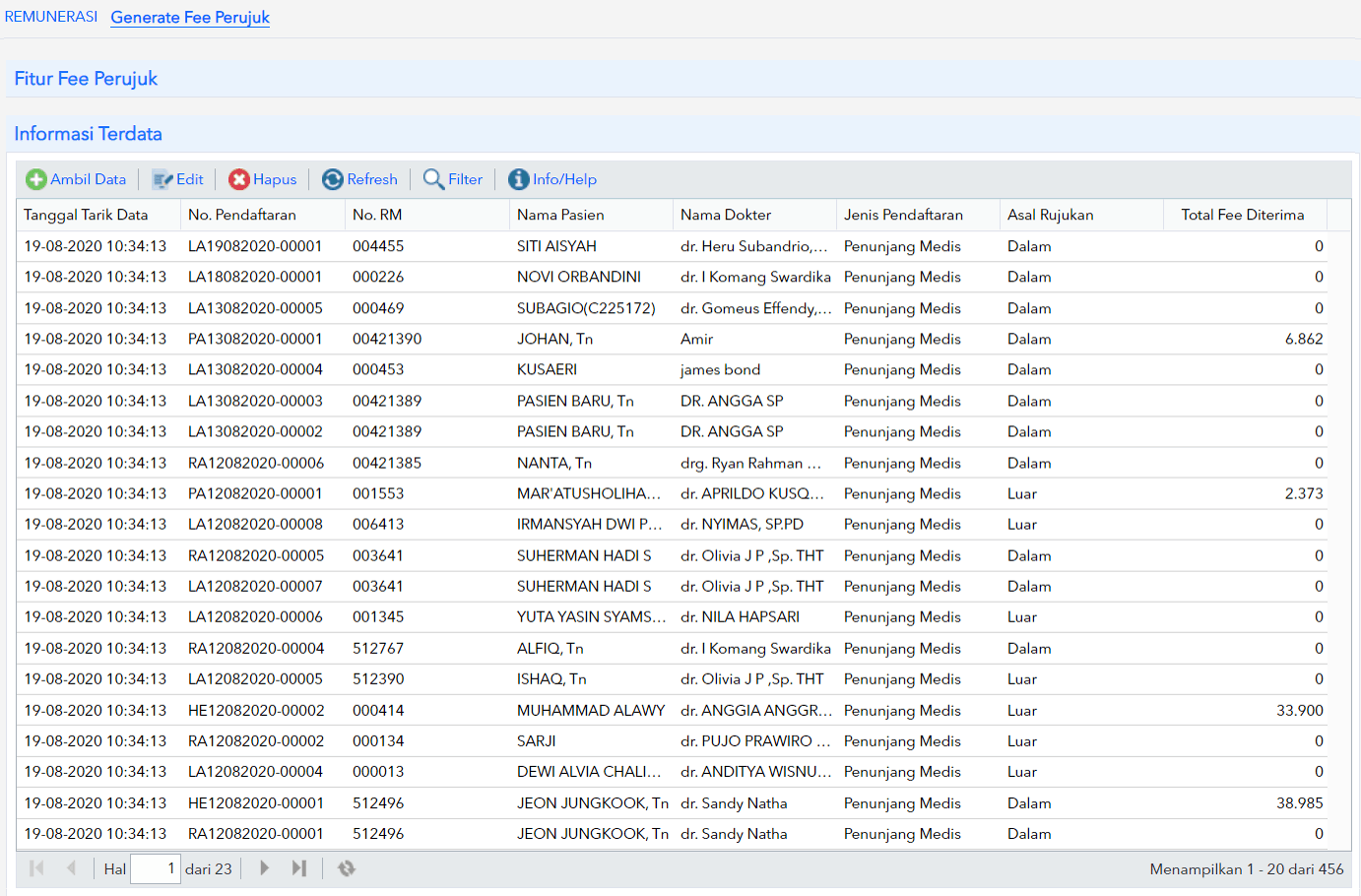The image size is (1361, 896).
Task: Click the 33.900 fee value
Action: pyautogui.click(x=1300, y=710)
